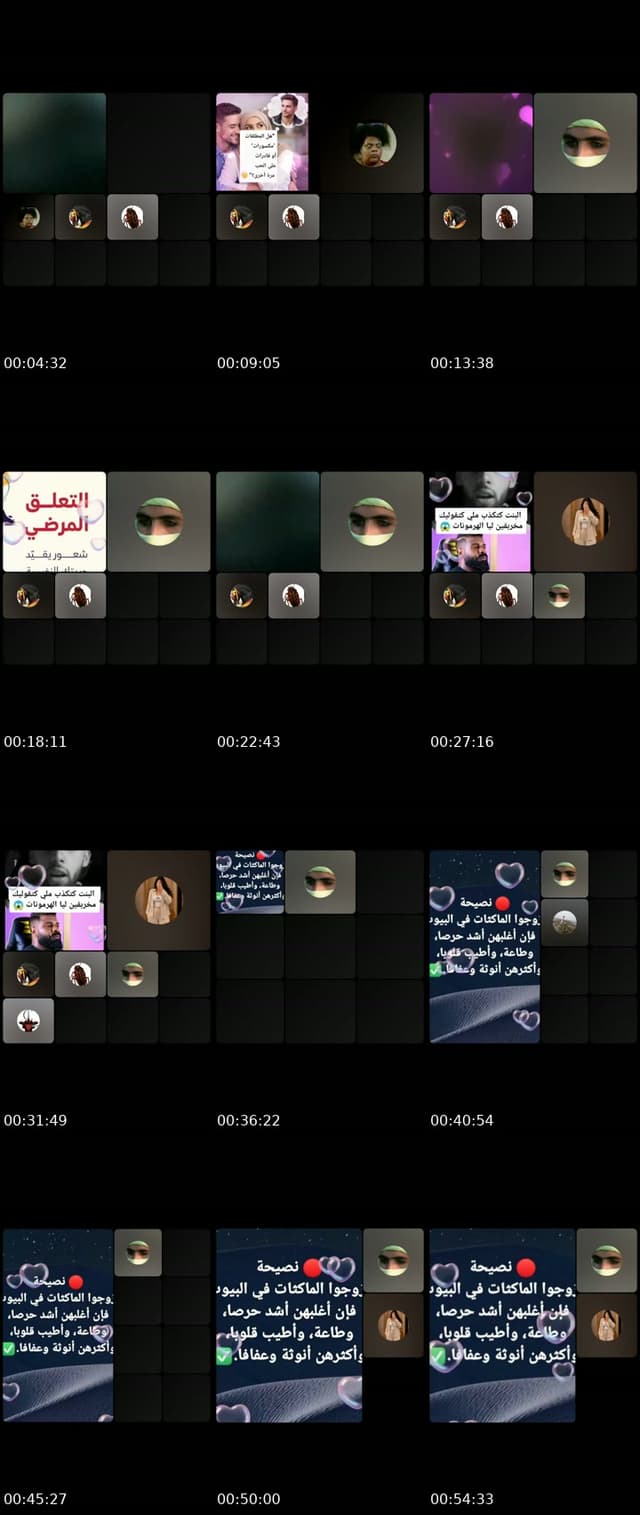This screenshot has width=640, height=1515.
Task: Click the 00:36:22 timestamp label
Action: pyautogui.click(x=249, y=1120)
